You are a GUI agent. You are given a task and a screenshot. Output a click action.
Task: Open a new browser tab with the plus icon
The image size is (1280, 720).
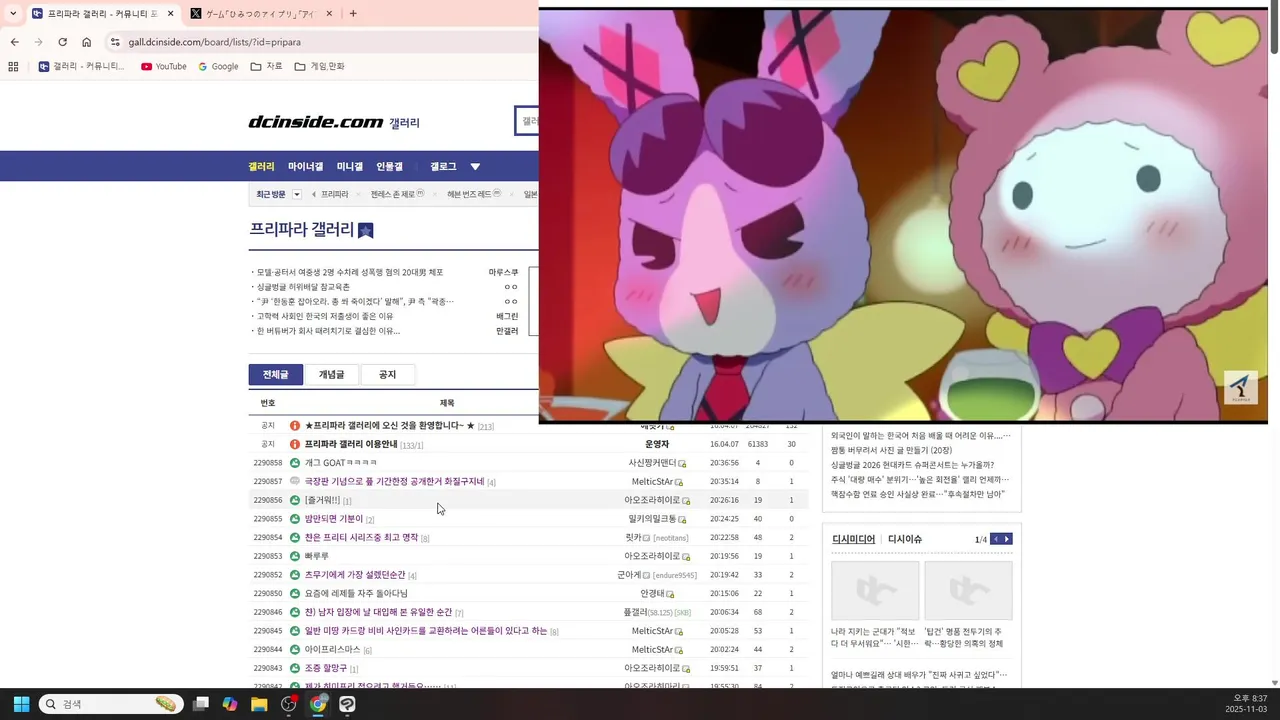tap(353, 14)
